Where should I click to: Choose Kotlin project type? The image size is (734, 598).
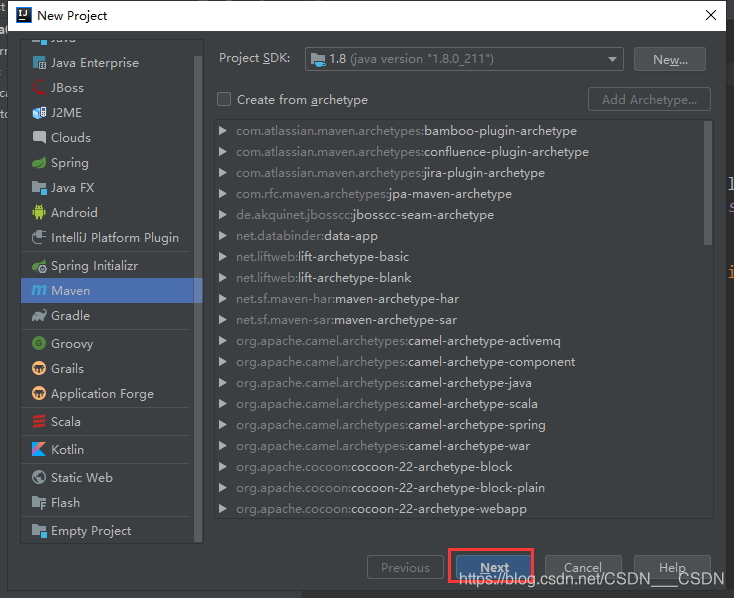pos(108,450)
